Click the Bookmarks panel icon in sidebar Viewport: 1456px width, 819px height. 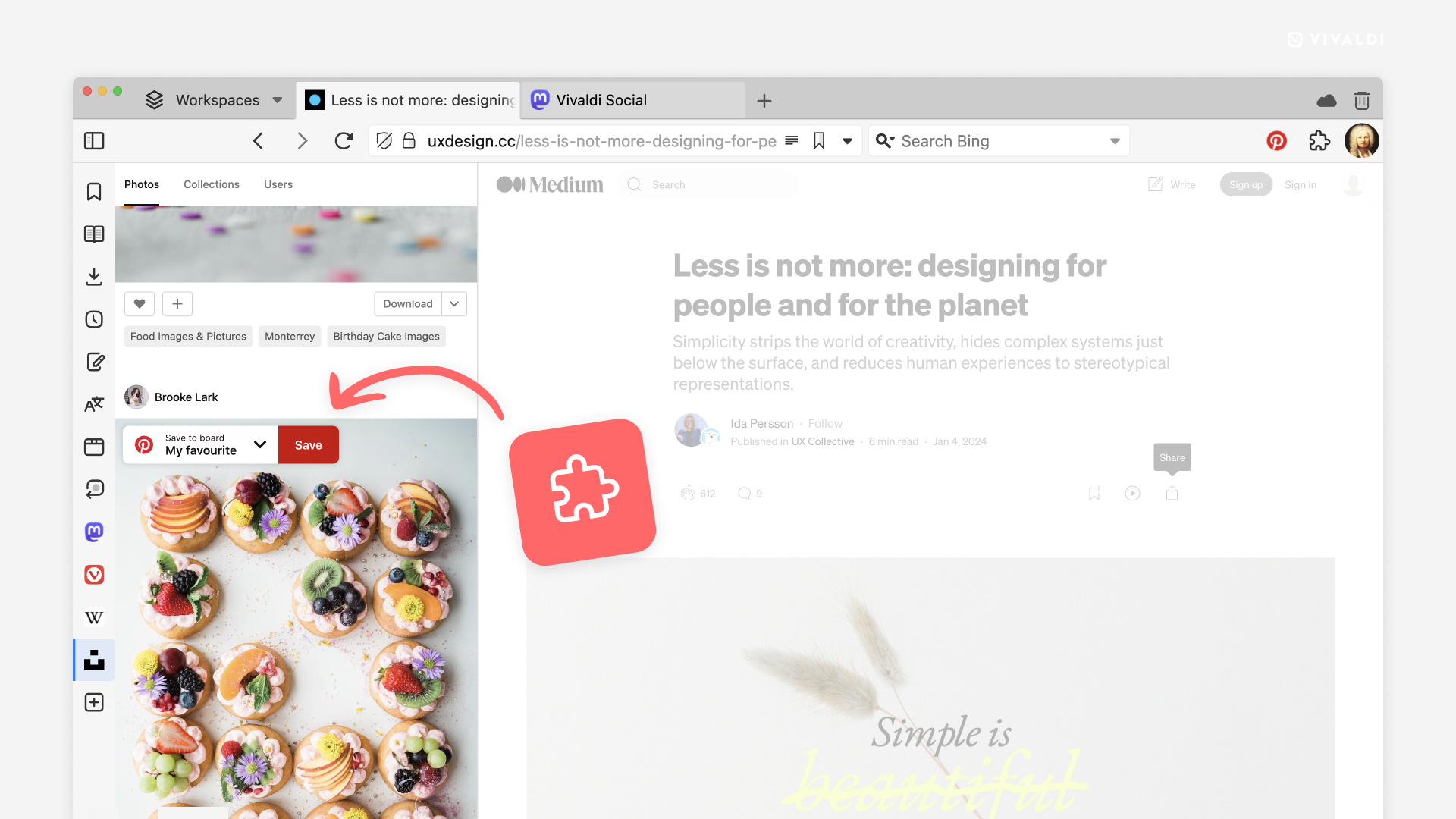click(x=95, y=191)
